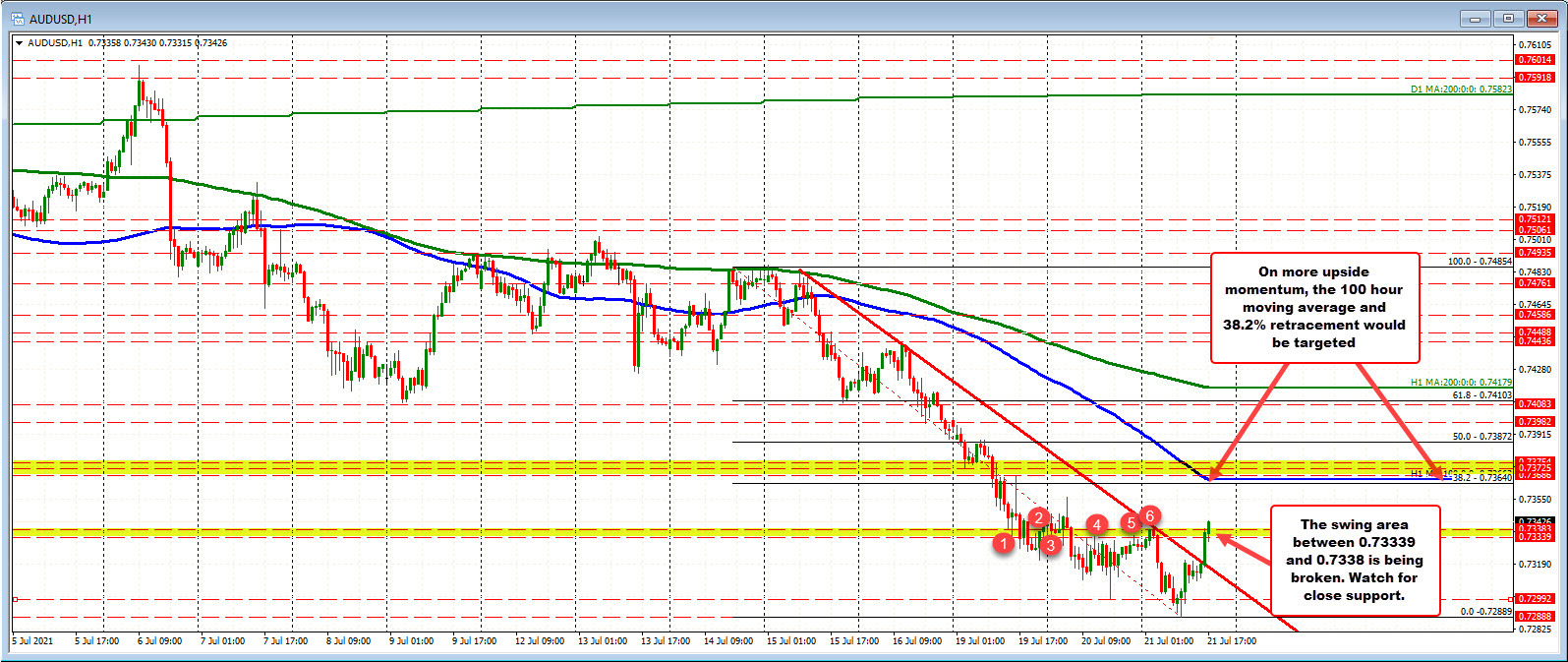Select the D1 MA 200 line label
Screen dimensions: 1568x662
click(1461, 90)
